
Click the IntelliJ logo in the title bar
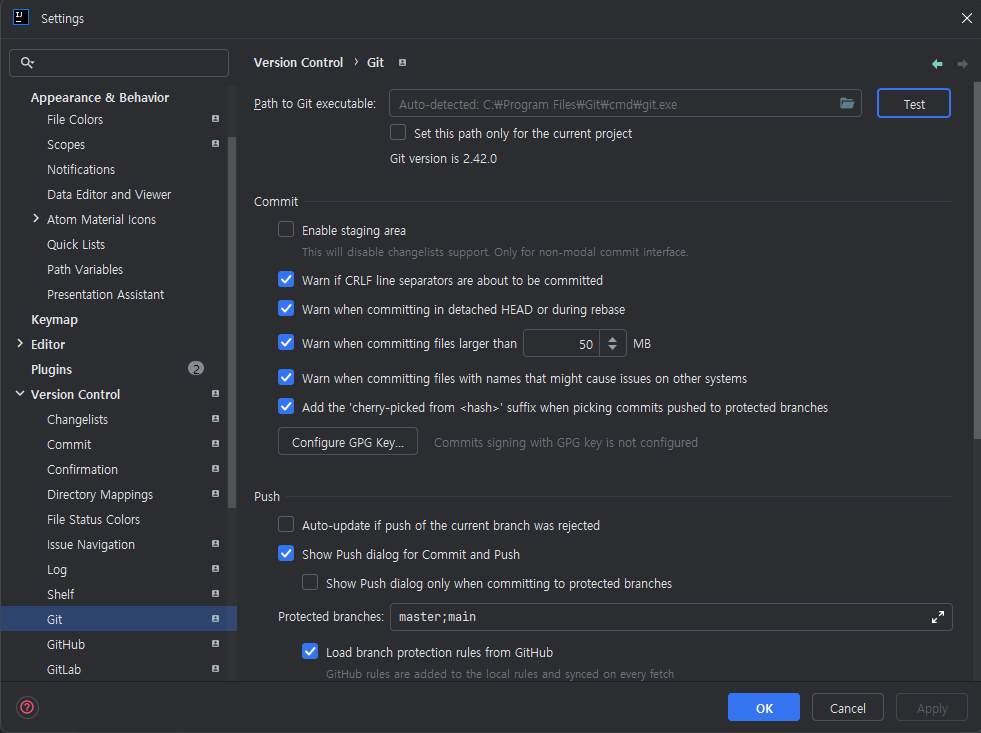tap(21, 17)
